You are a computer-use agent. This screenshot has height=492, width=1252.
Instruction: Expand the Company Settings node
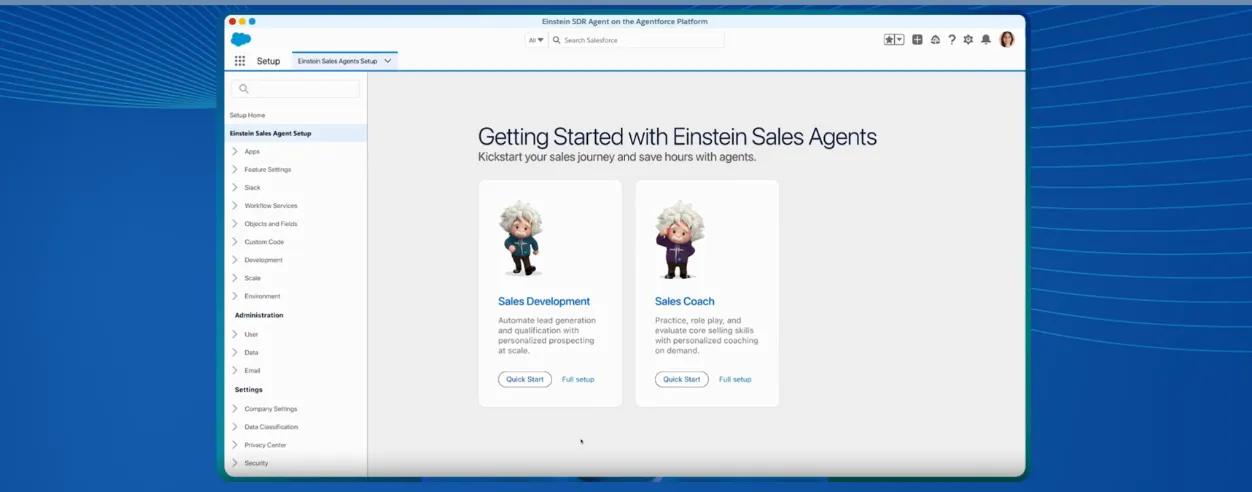(235, 408)
